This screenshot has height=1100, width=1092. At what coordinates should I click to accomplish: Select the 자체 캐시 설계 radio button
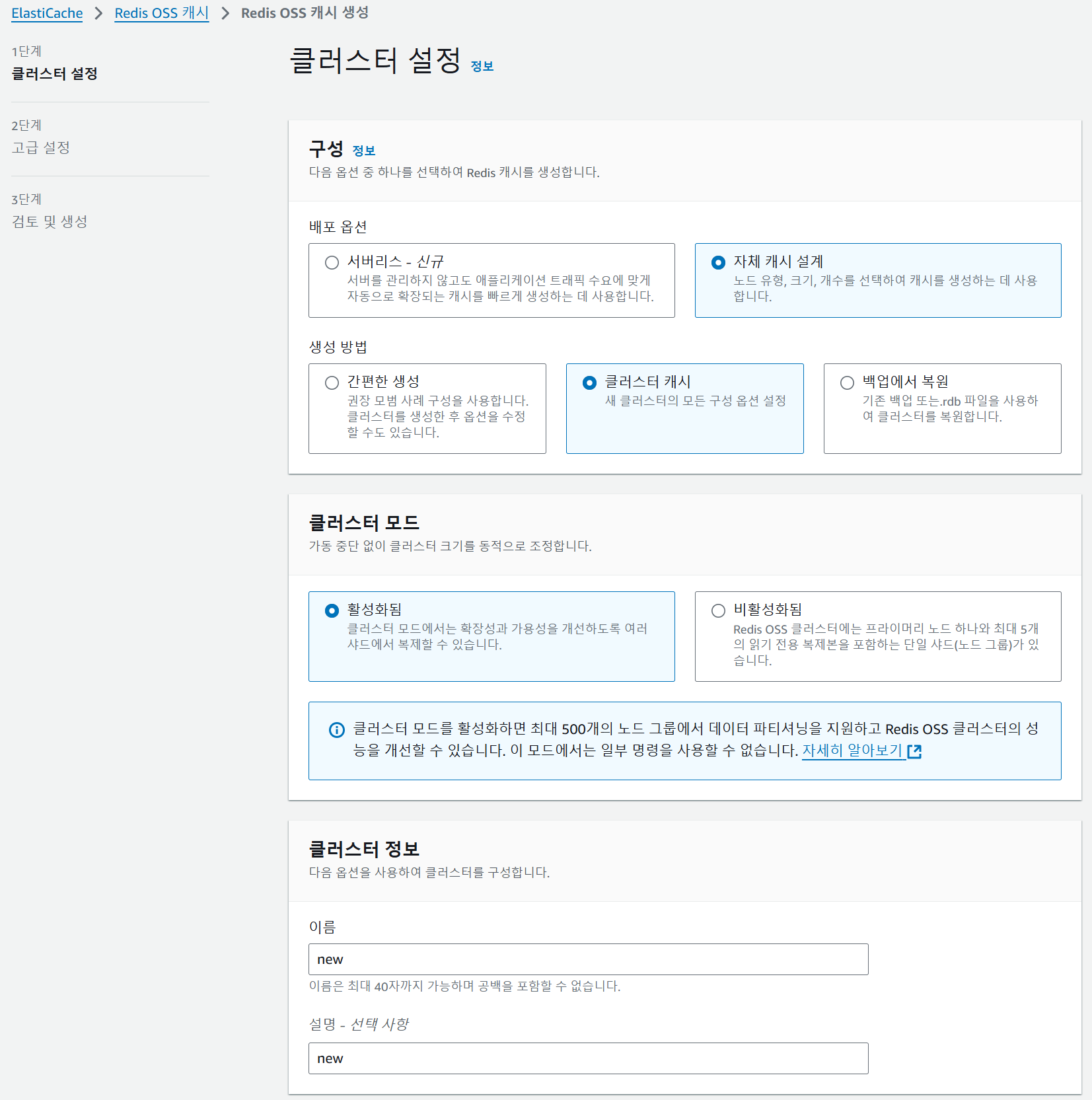coord(718,262)
